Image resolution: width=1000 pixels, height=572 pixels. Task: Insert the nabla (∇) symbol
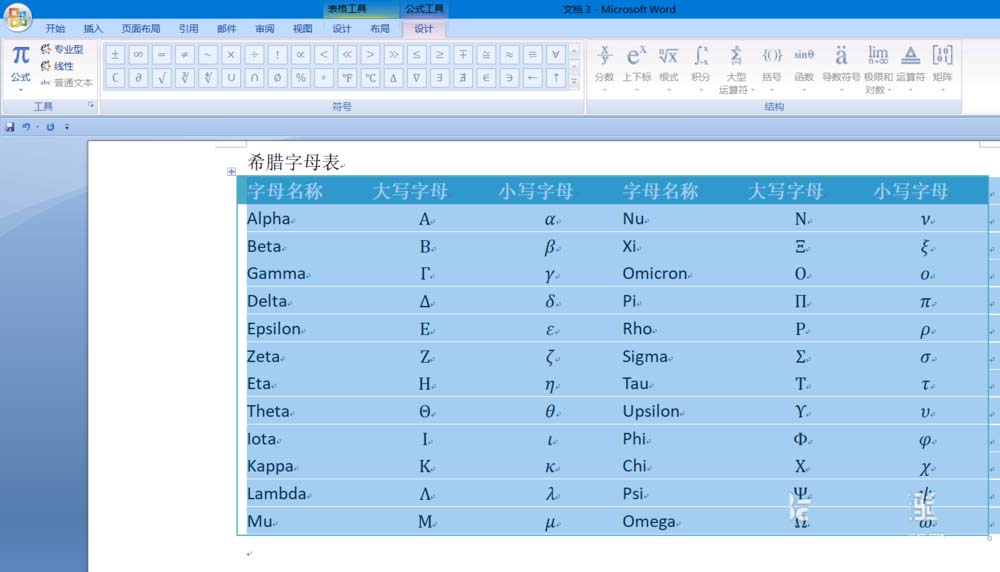[416, 78]
